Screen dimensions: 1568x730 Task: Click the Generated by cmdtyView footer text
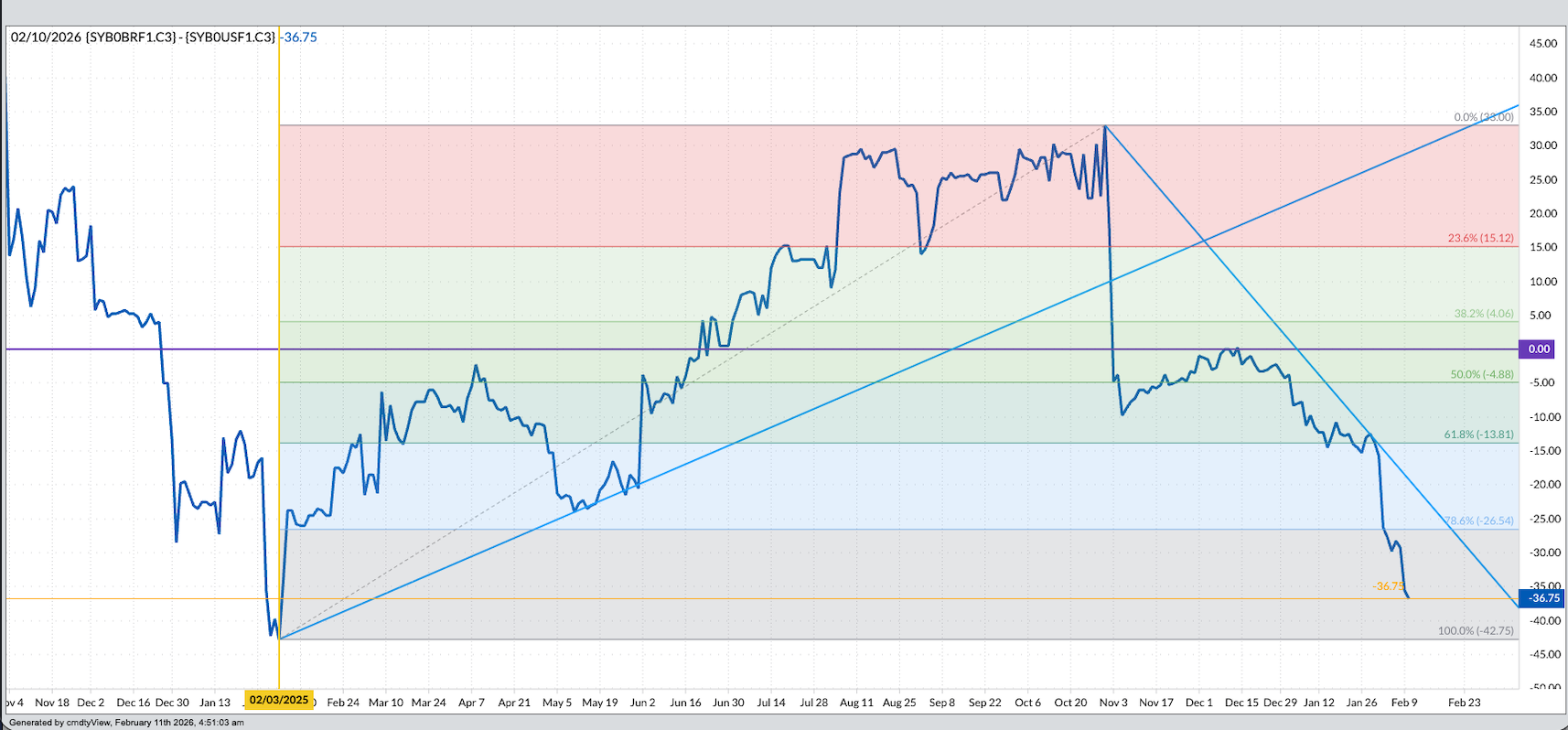(x=126, y=723)
